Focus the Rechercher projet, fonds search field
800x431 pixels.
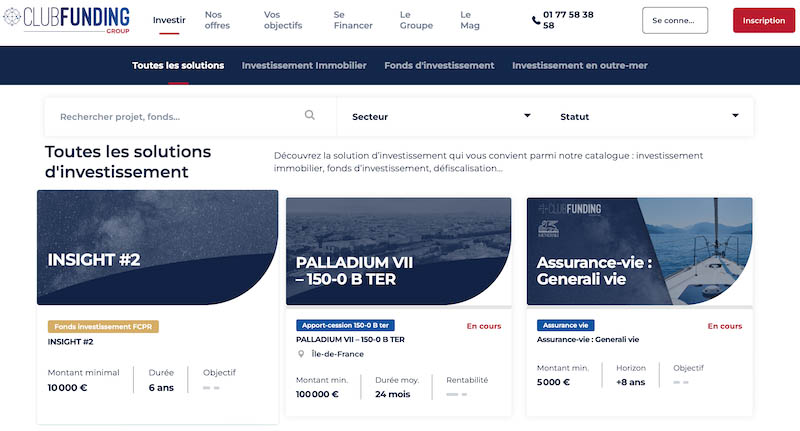click(x=190, y=117)
